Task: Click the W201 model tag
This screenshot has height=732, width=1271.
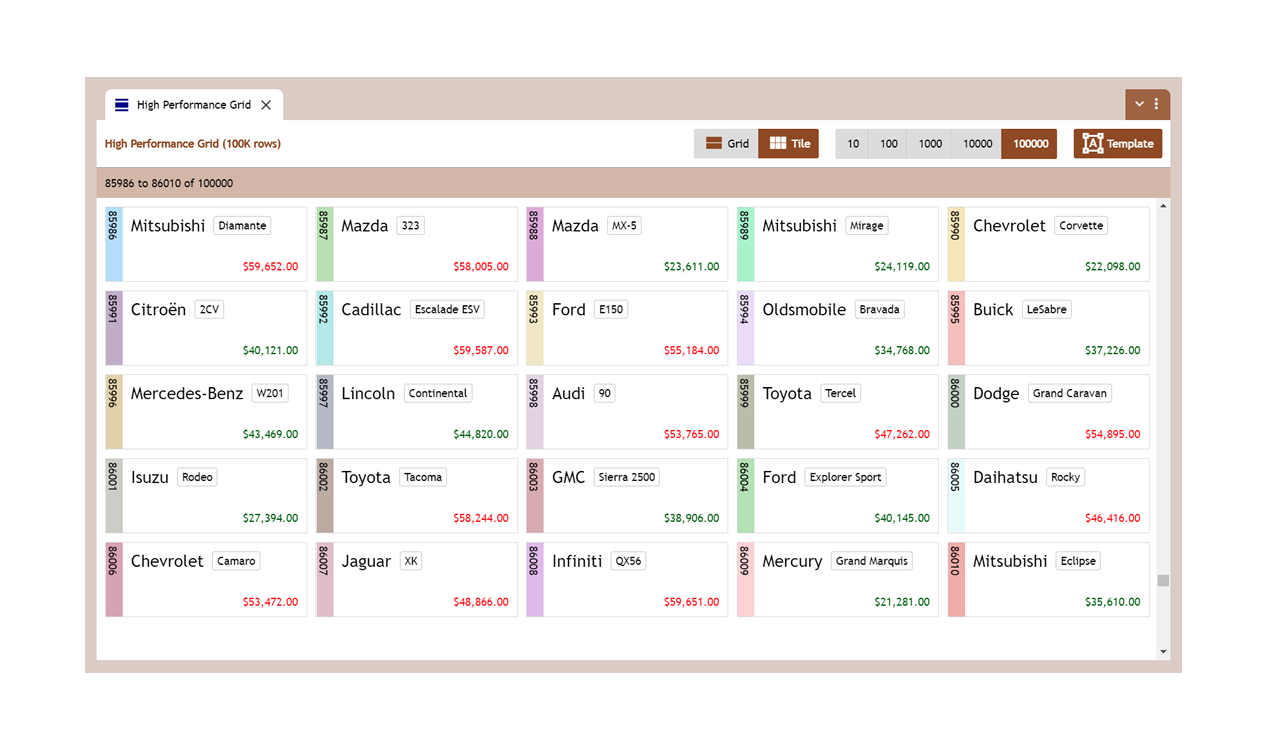Action: pyautogui.click(x=270, y=394)
